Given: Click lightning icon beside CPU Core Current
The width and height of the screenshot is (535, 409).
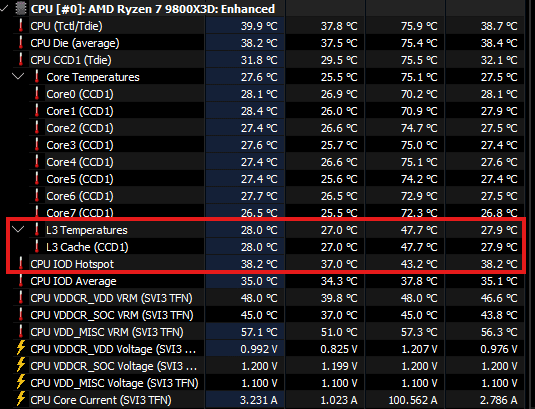Looking at the screenshot, I should pos(21,399).
